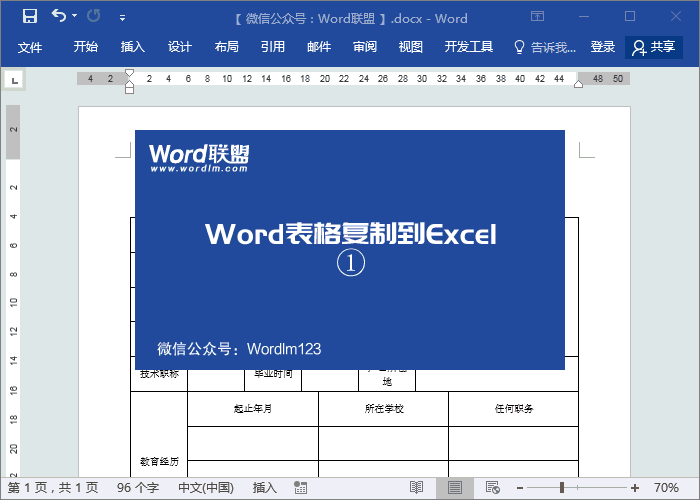Open the 文件 menu
The width and height of the screenshot is (700, 500).
point(30,47)
